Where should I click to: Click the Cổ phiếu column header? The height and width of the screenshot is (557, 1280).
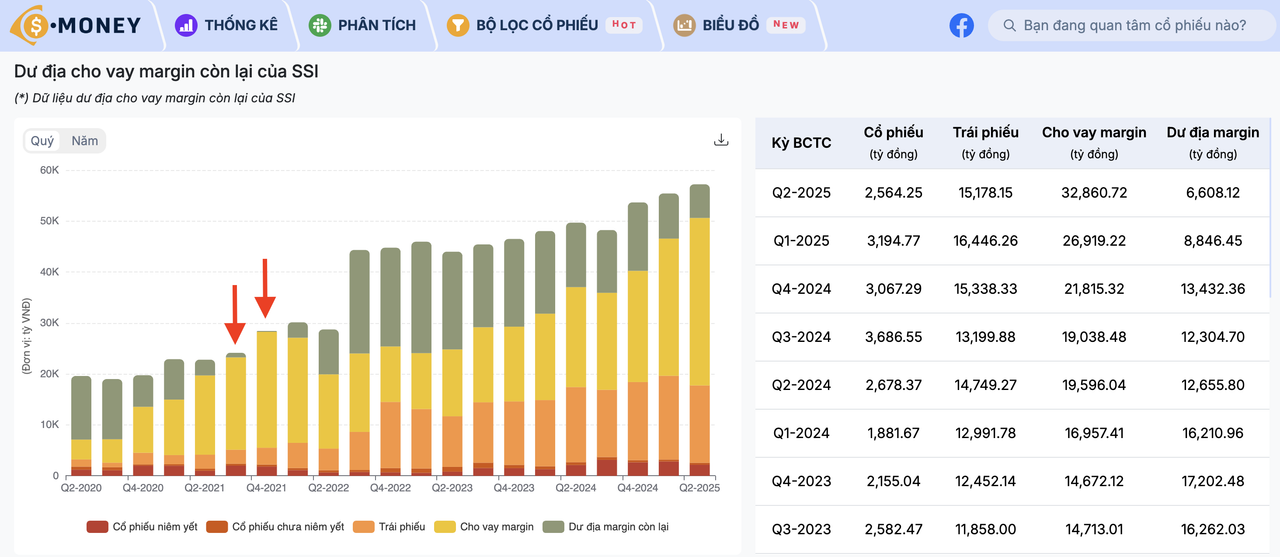point(893,142)
